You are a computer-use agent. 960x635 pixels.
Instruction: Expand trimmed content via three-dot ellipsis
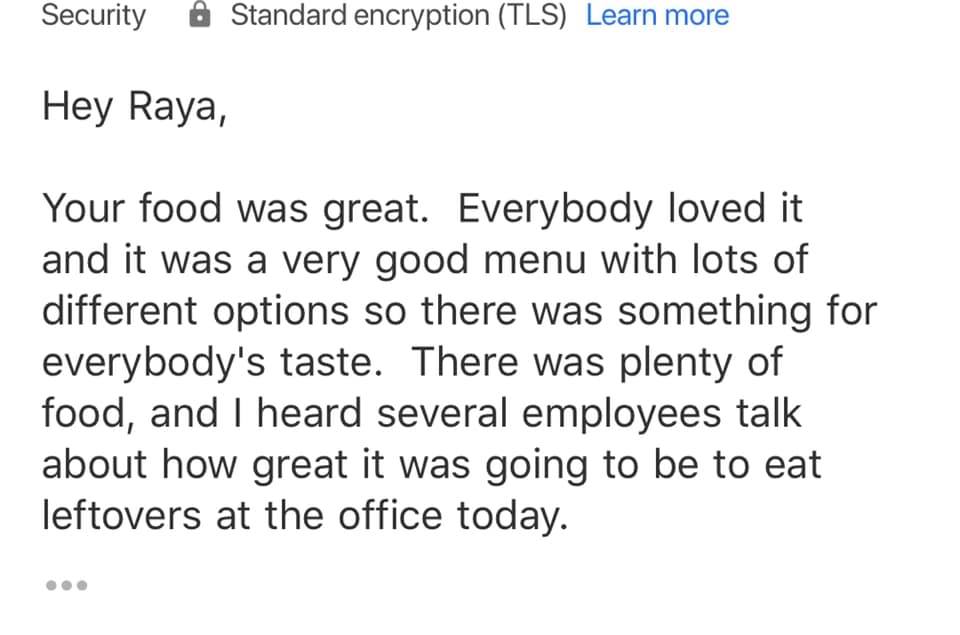[67, 585]
